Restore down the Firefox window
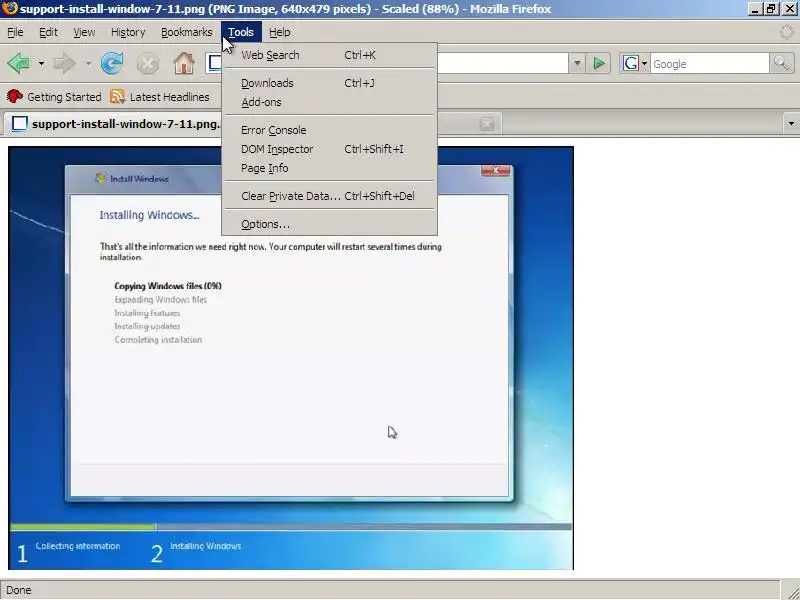Viewport: 800px width, 600px height. click(x=771, y=9)
